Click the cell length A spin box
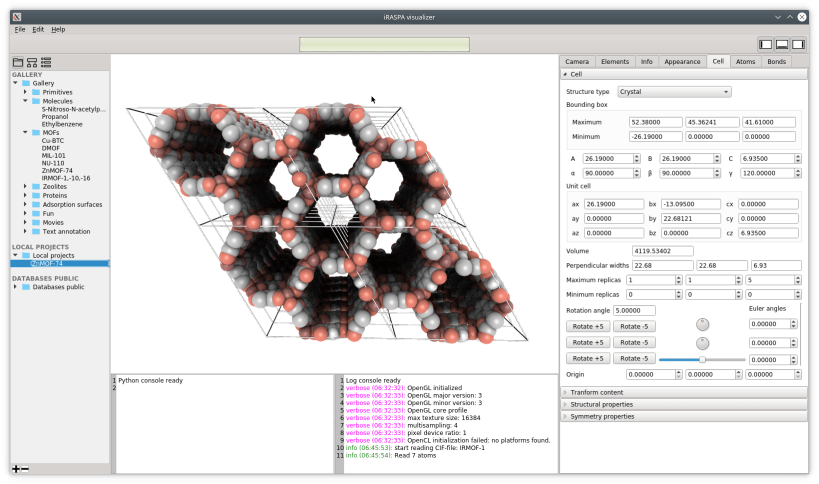This screenshot has width=819, height=484. [611, 158]
